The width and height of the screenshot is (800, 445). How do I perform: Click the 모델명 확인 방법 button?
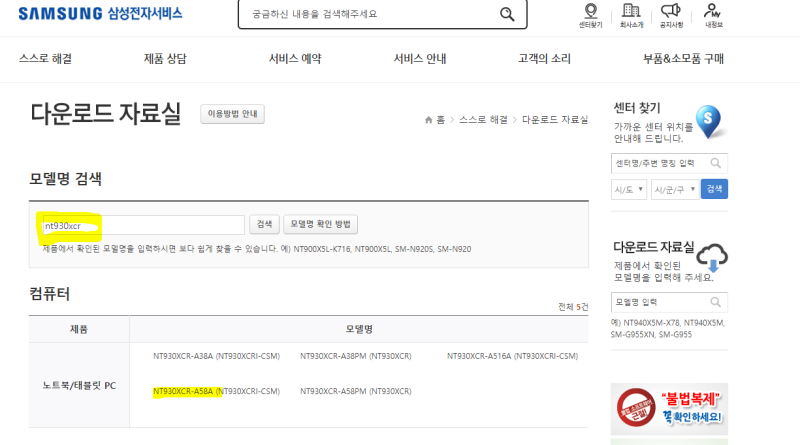pyautogui.click(x=320, y=224)
